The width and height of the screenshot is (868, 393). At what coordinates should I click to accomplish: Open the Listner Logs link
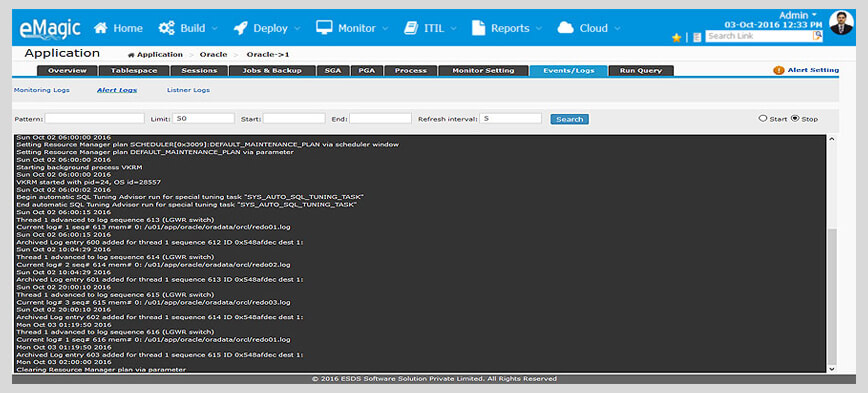pyautogui.click(x=188, y=90)
